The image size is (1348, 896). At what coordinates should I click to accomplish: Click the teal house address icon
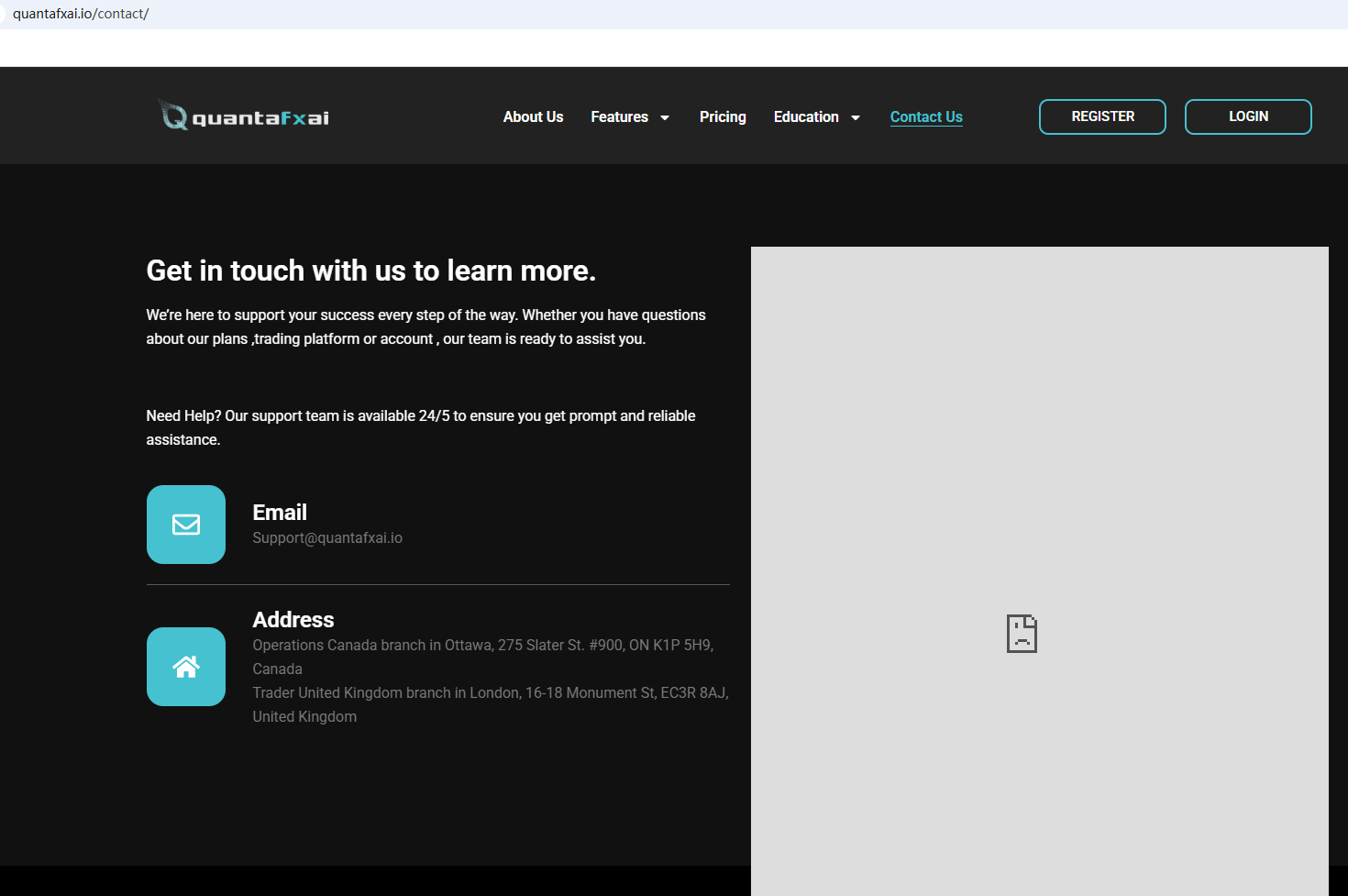[x=186, y=667]
